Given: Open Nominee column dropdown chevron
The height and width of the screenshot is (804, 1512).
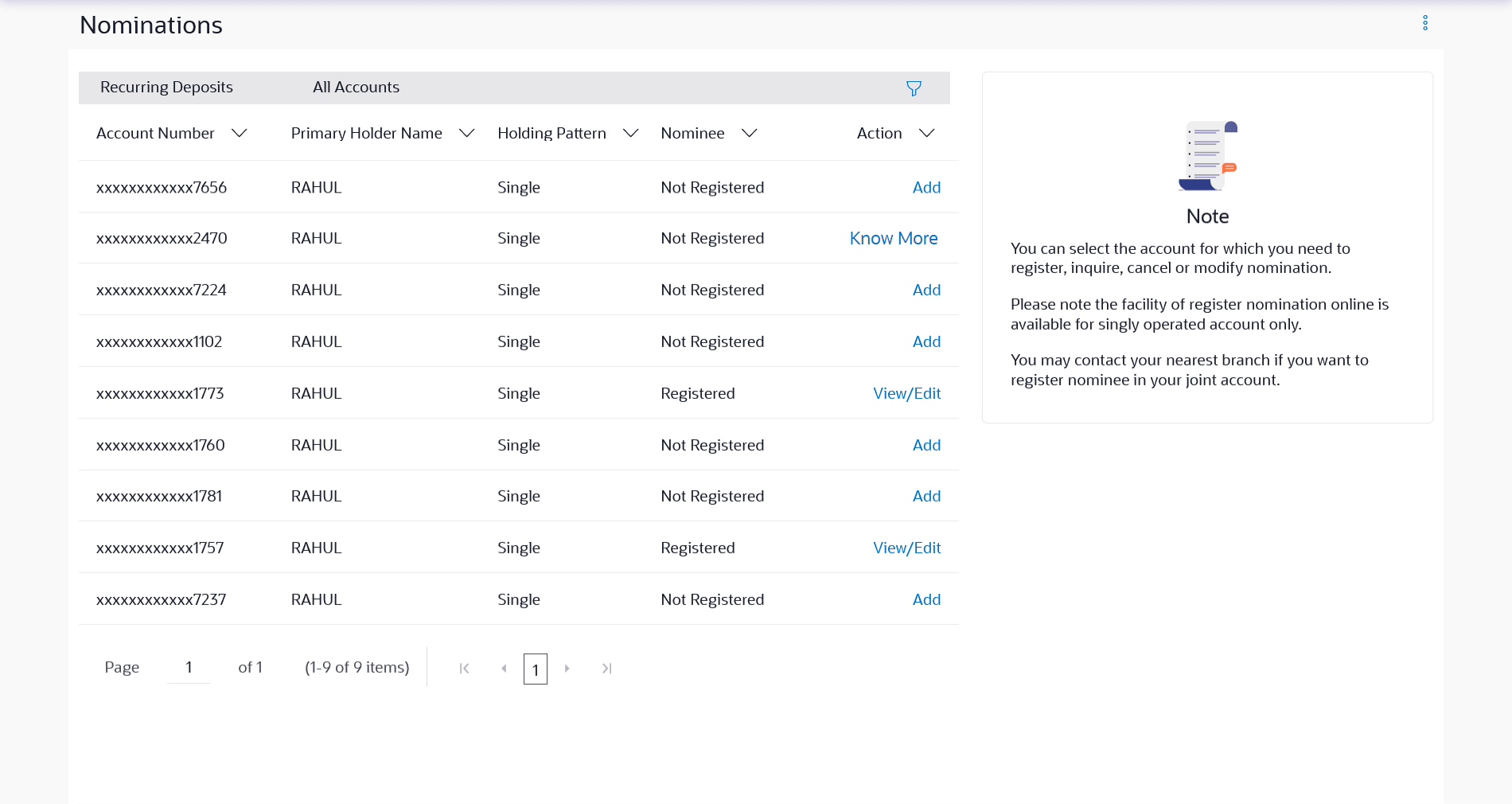Looking at the screenshot, I should (x=749, y=133).
